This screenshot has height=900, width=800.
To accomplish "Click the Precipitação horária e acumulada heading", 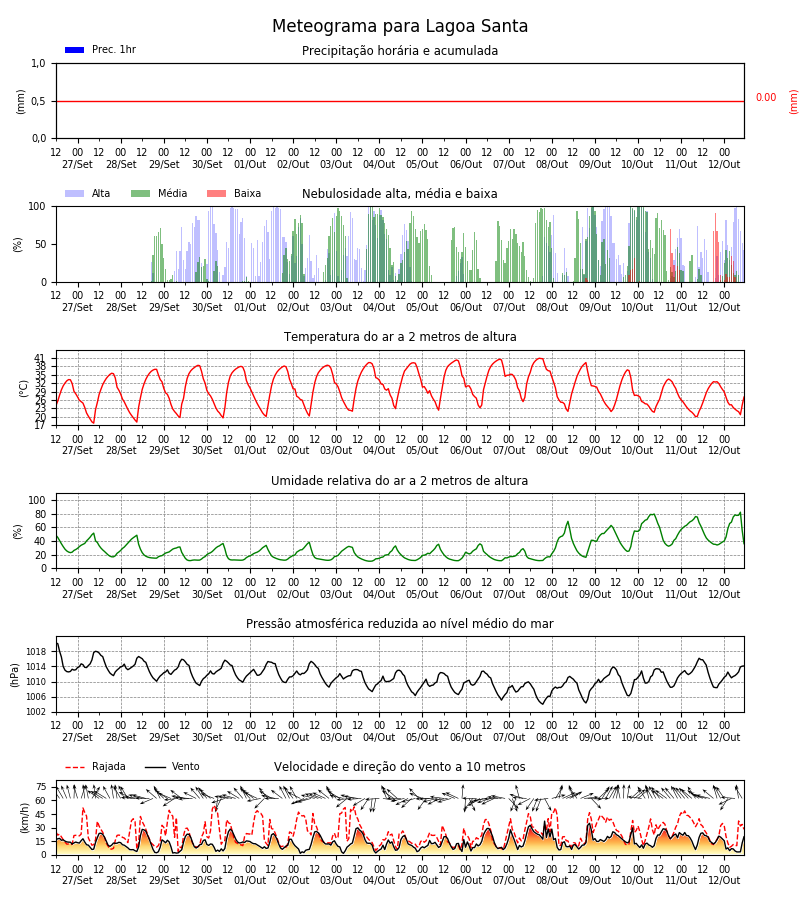I will (x=400, y=51).
